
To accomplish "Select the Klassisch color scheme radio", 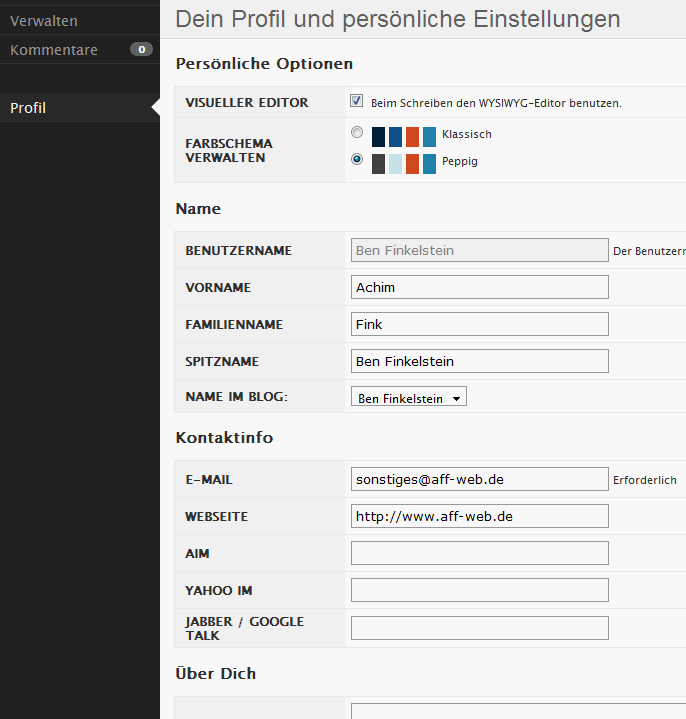I will (357, 133).
